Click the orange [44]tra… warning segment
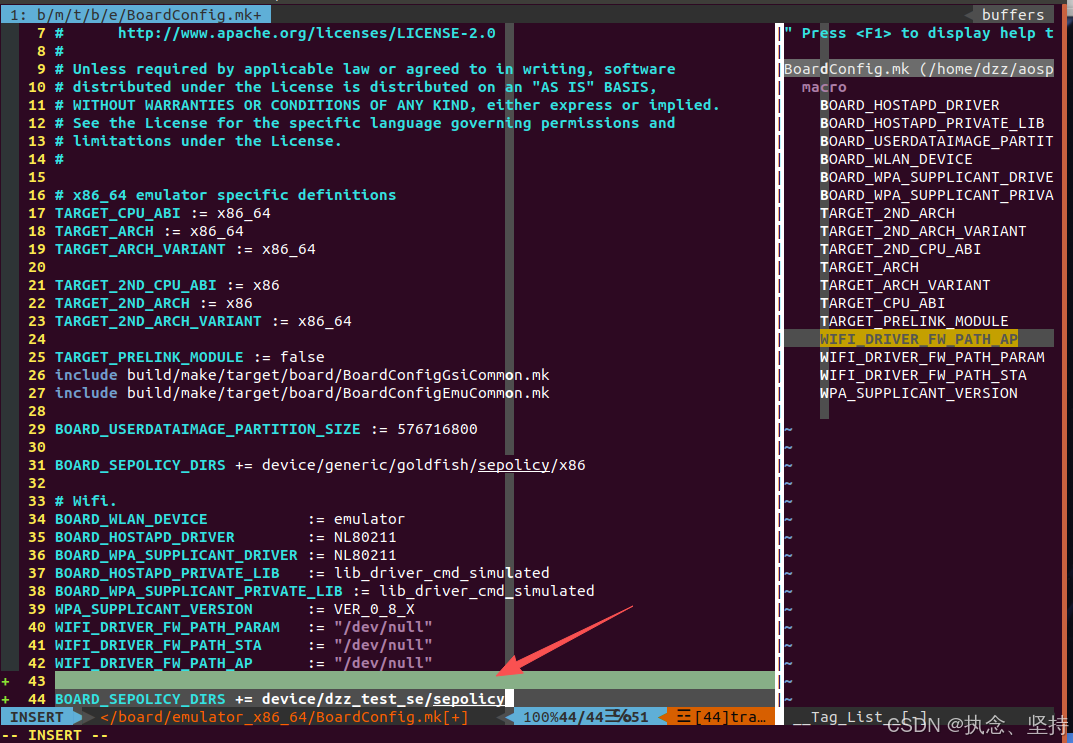This screenshot has height=743, width=1073. pyautogui.click(x=721, y=717)
